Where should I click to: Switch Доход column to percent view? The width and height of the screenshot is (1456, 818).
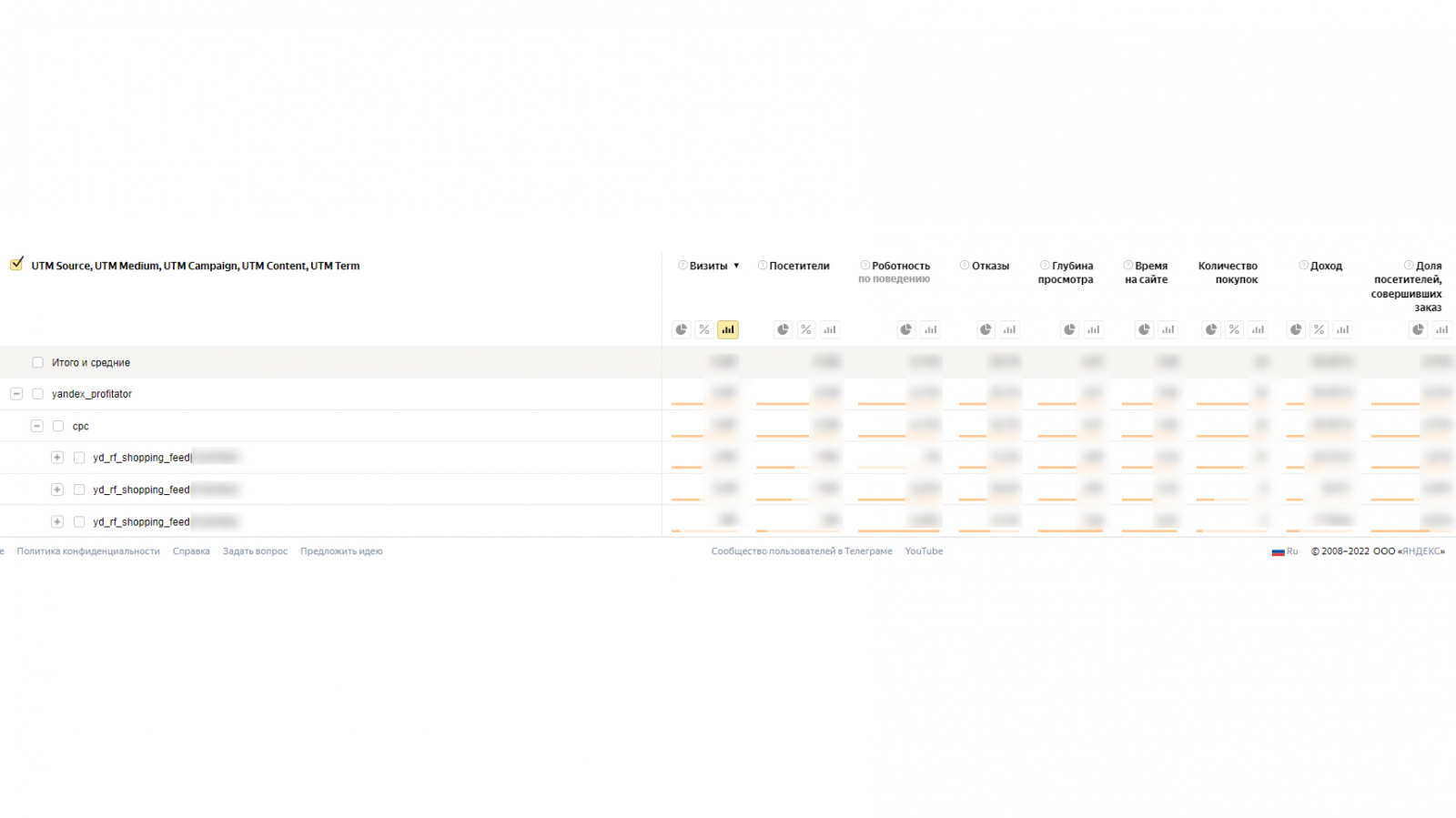(x=1319, y=329)
